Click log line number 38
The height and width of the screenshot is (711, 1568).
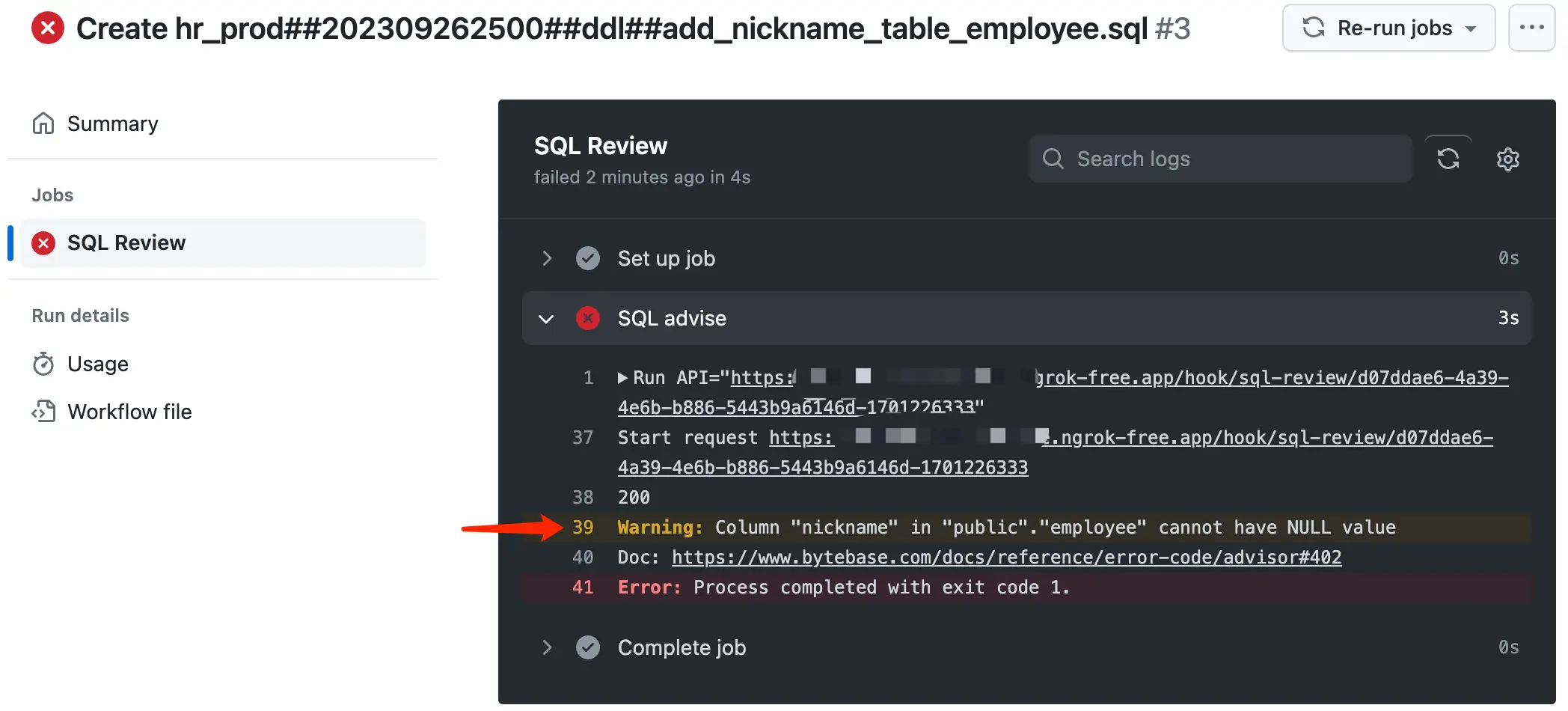coord(583,498)
